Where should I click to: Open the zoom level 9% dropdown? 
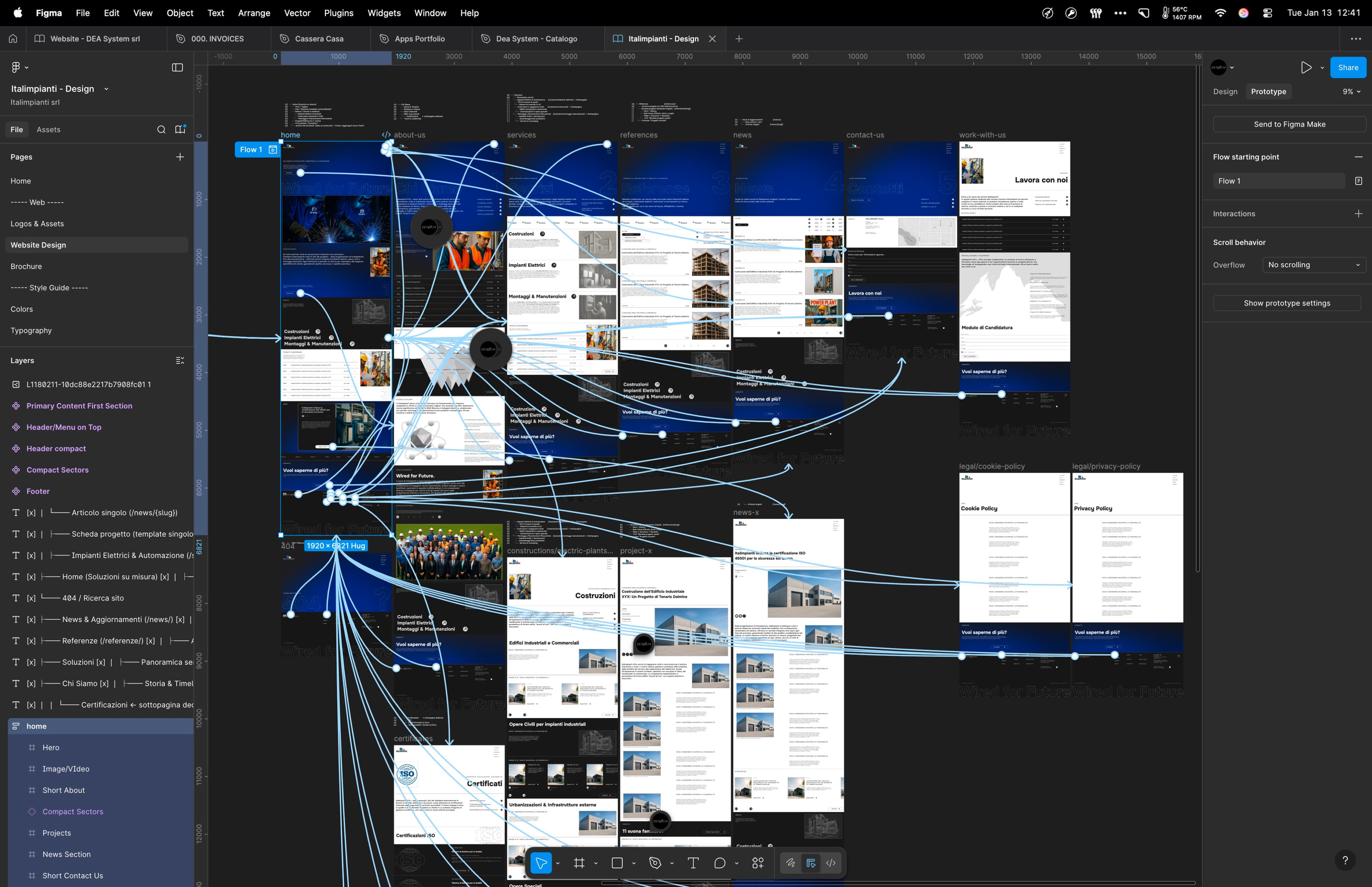coord(1351,91)
